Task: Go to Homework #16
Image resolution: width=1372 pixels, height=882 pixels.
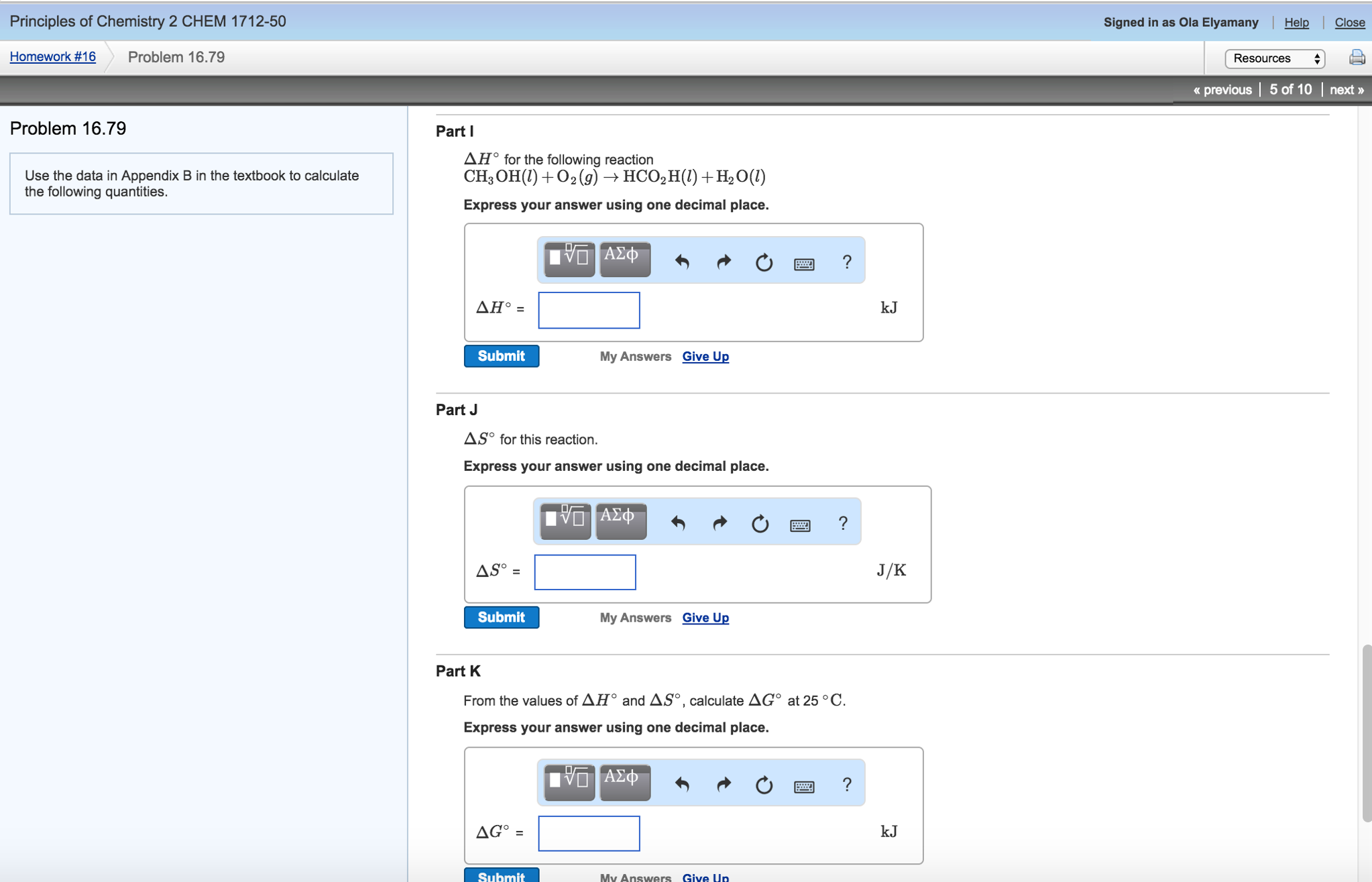Action: 51,56
